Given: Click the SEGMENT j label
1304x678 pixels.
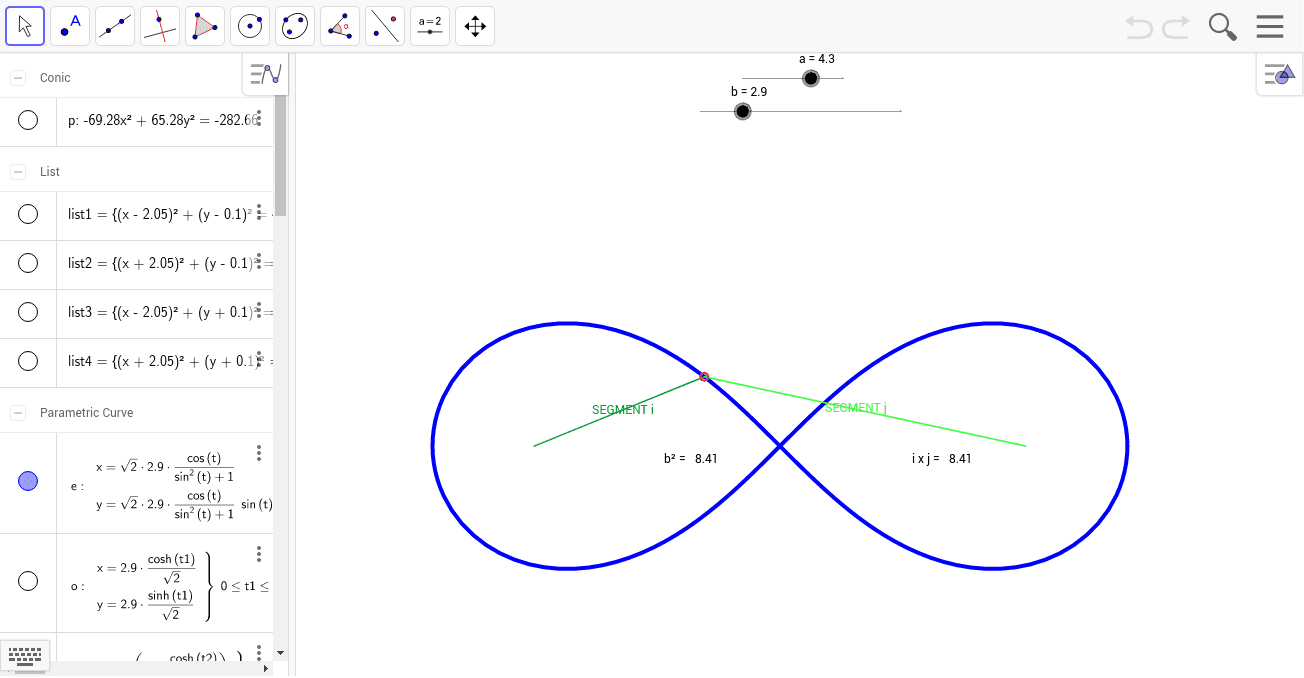Looking at the screenshot, I should coord(856,408).
